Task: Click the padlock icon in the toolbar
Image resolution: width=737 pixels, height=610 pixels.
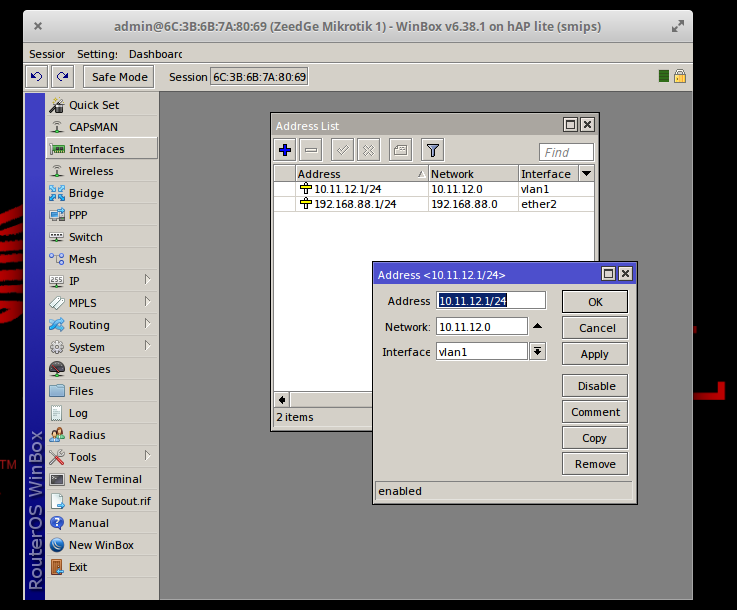Action: click(x=680, y=76)
